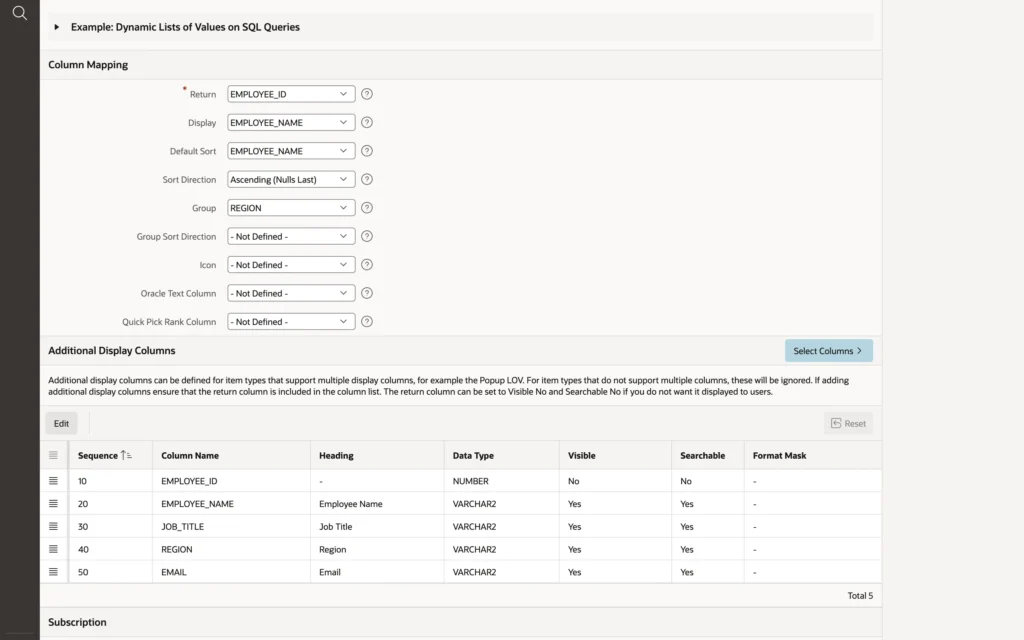Screen dimensions: 1024x640
Task: Expand the Dynamic Lists of Values example
Action: coord(57,27)
